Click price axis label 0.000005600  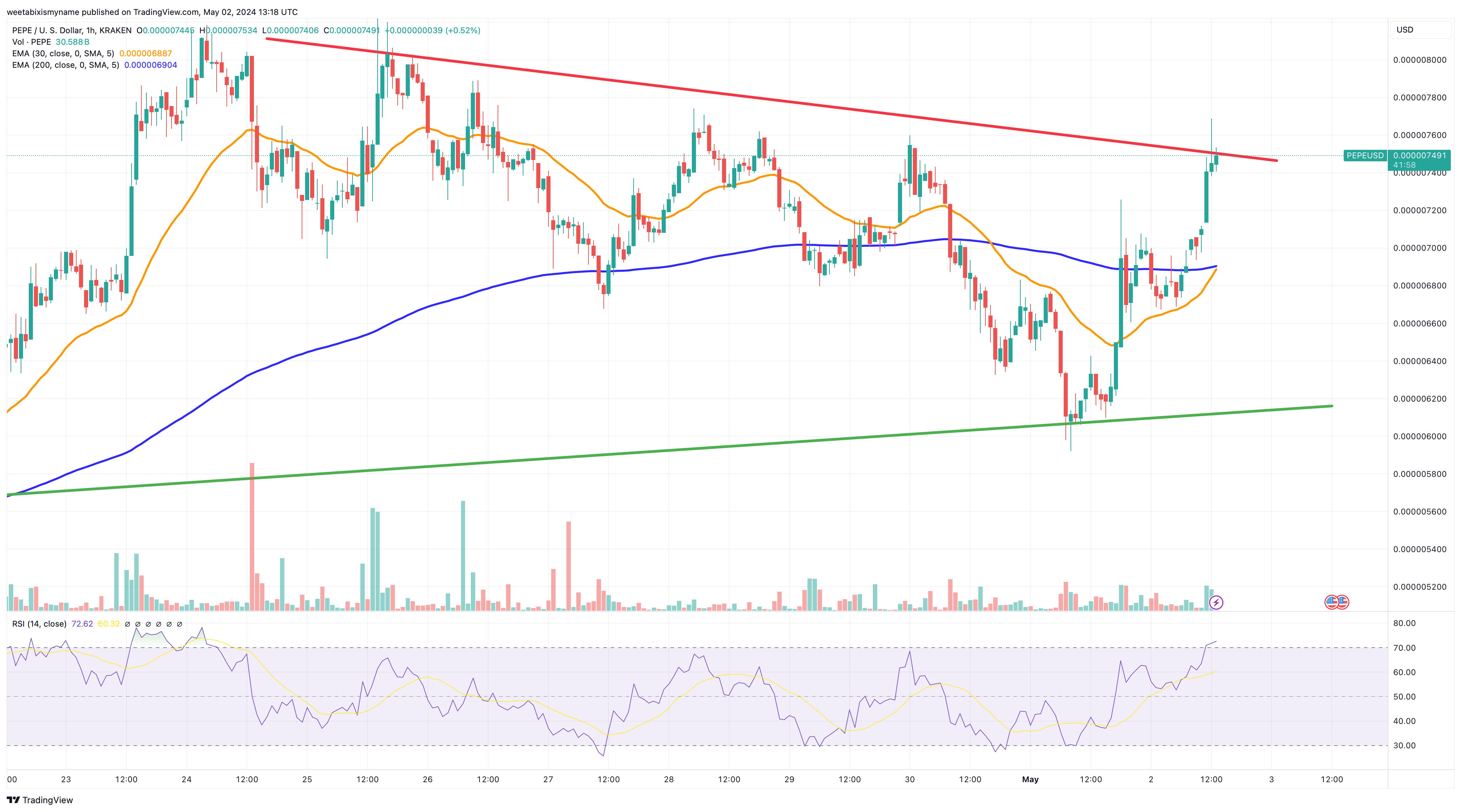point(1420,511)
